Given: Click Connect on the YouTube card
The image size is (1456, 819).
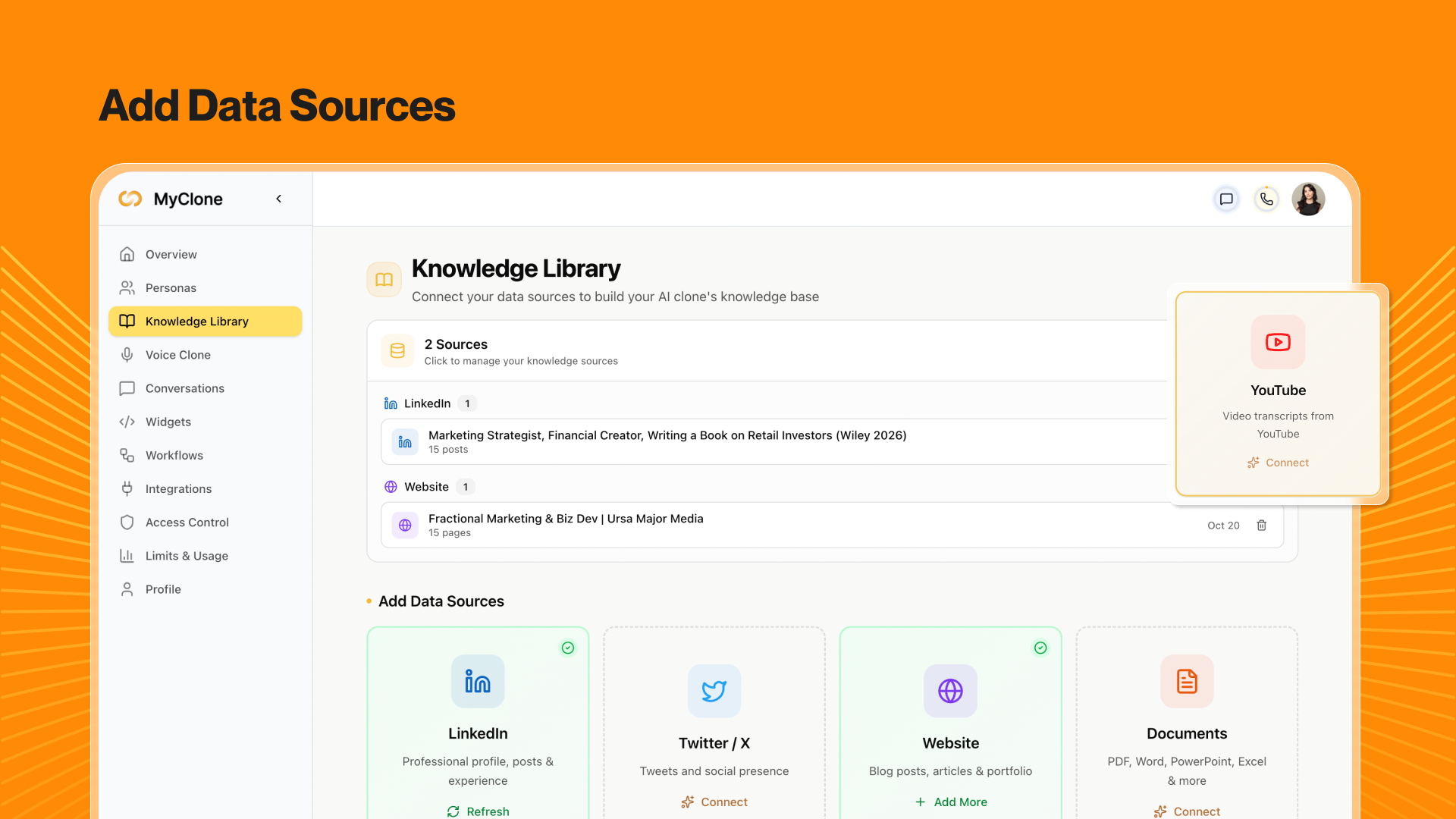Looking at the screenshot, I should (x=1278, y=463).
